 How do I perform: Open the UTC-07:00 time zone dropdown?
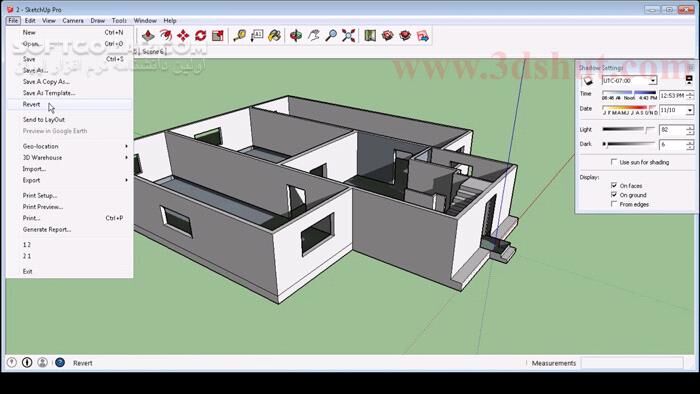(x=653, y=81)
